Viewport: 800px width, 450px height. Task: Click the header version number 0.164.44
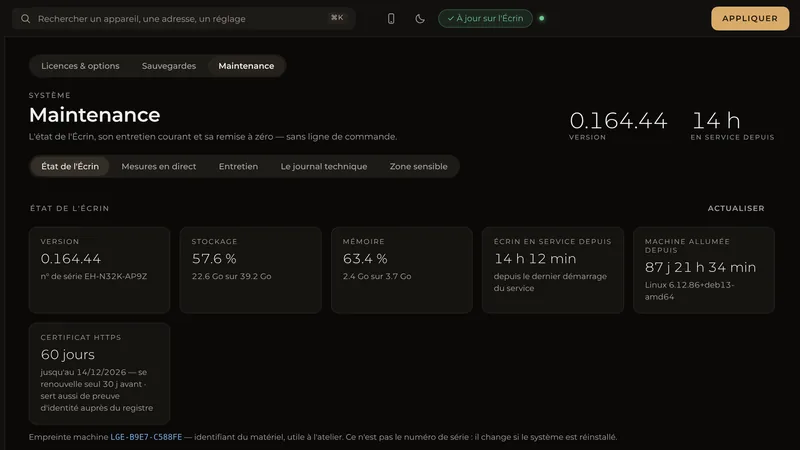point(618,121)
